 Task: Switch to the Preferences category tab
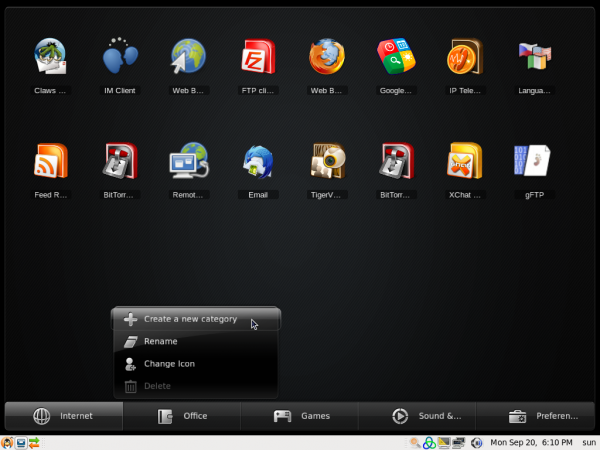coord(535,416)
